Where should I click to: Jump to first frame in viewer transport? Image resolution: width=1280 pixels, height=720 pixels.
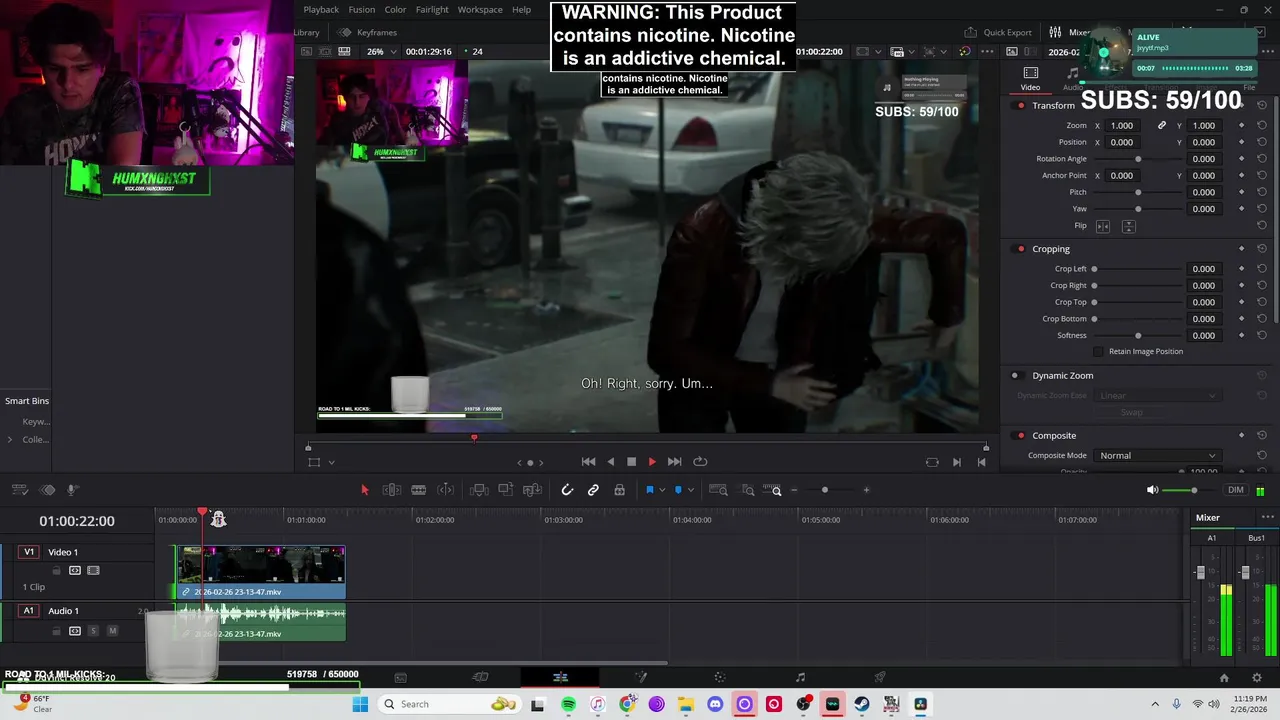tap(588, 462)
